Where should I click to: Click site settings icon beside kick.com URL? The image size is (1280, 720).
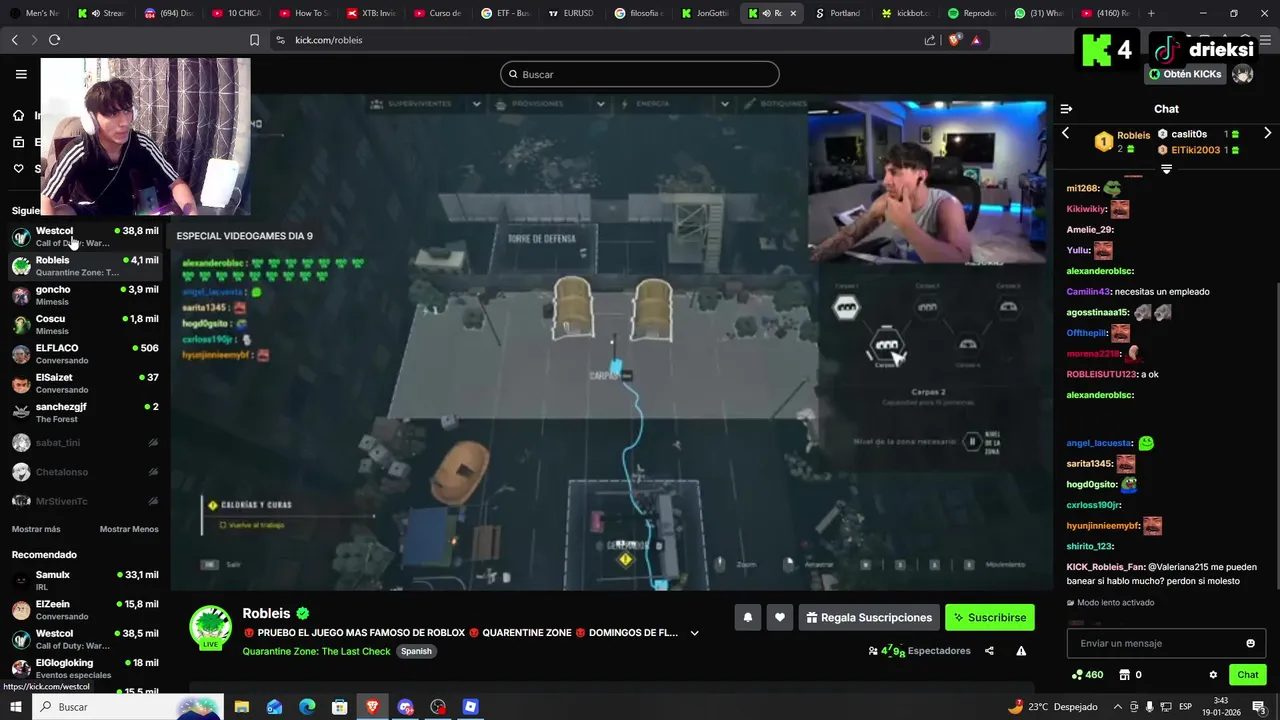[x=280, y=40]
